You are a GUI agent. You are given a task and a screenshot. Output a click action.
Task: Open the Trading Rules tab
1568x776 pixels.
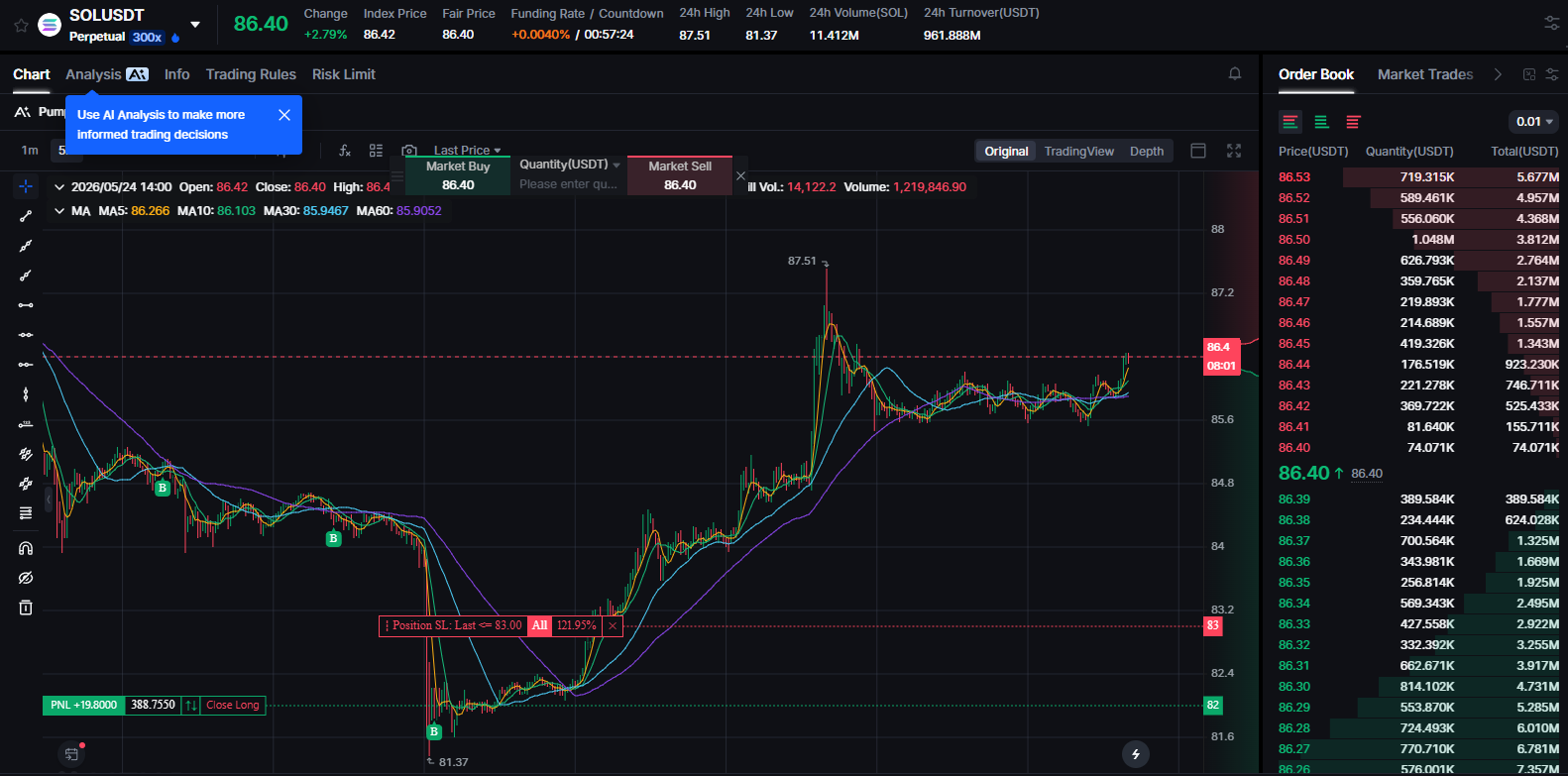tap(251, 74)
